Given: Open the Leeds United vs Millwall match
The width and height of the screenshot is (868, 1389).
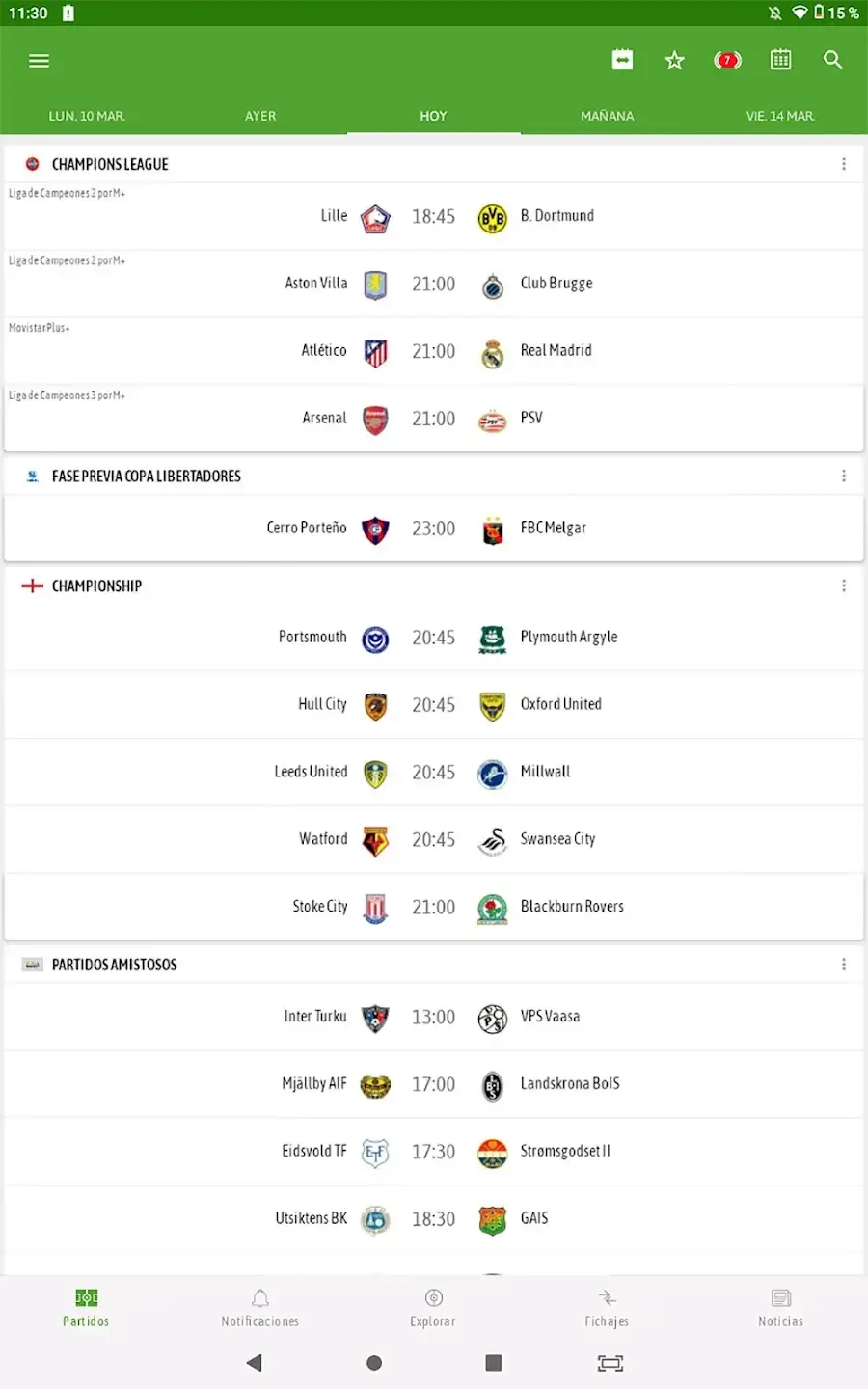Looking at the screenshot, I should pyautogui.click(x=434, y=773).
